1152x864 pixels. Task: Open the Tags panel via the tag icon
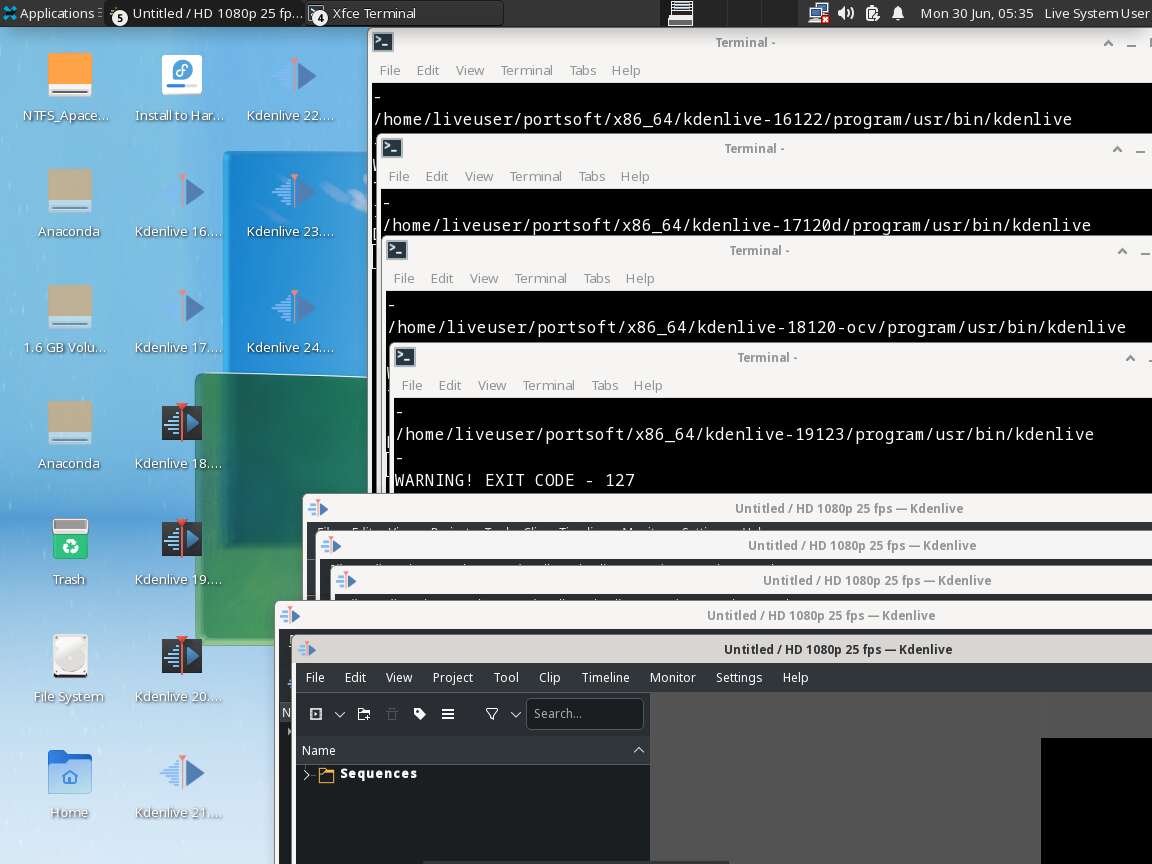point(420,713)
